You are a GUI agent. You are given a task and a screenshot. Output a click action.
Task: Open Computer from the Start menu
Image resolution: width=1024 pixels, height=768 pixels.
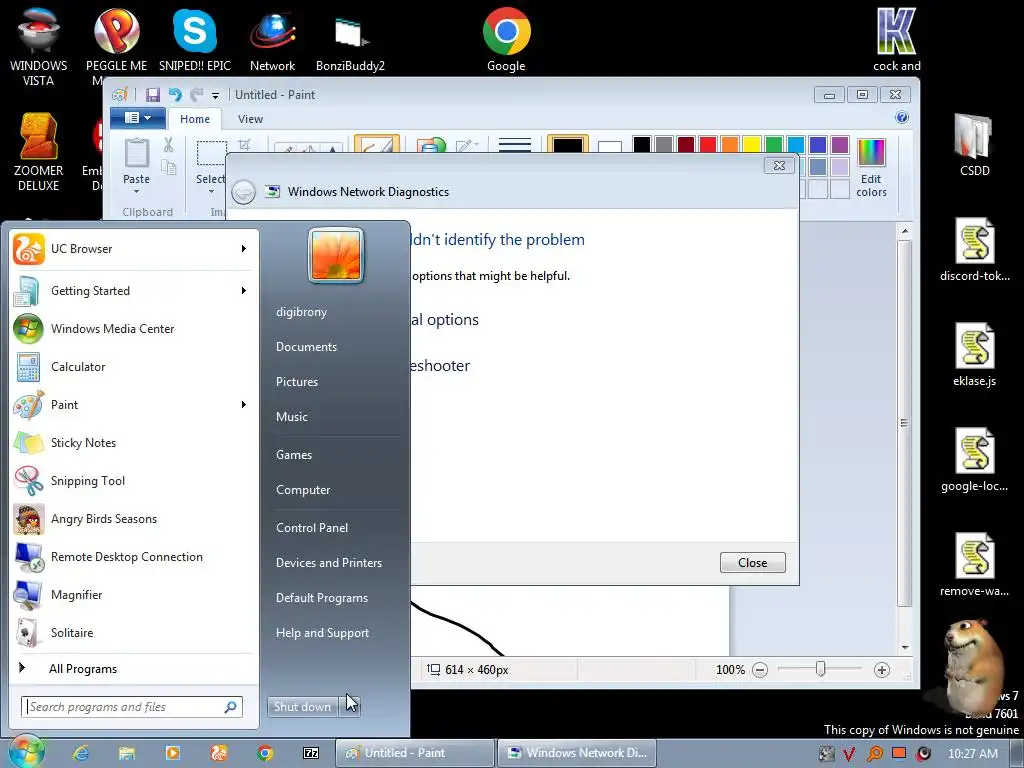303,490
